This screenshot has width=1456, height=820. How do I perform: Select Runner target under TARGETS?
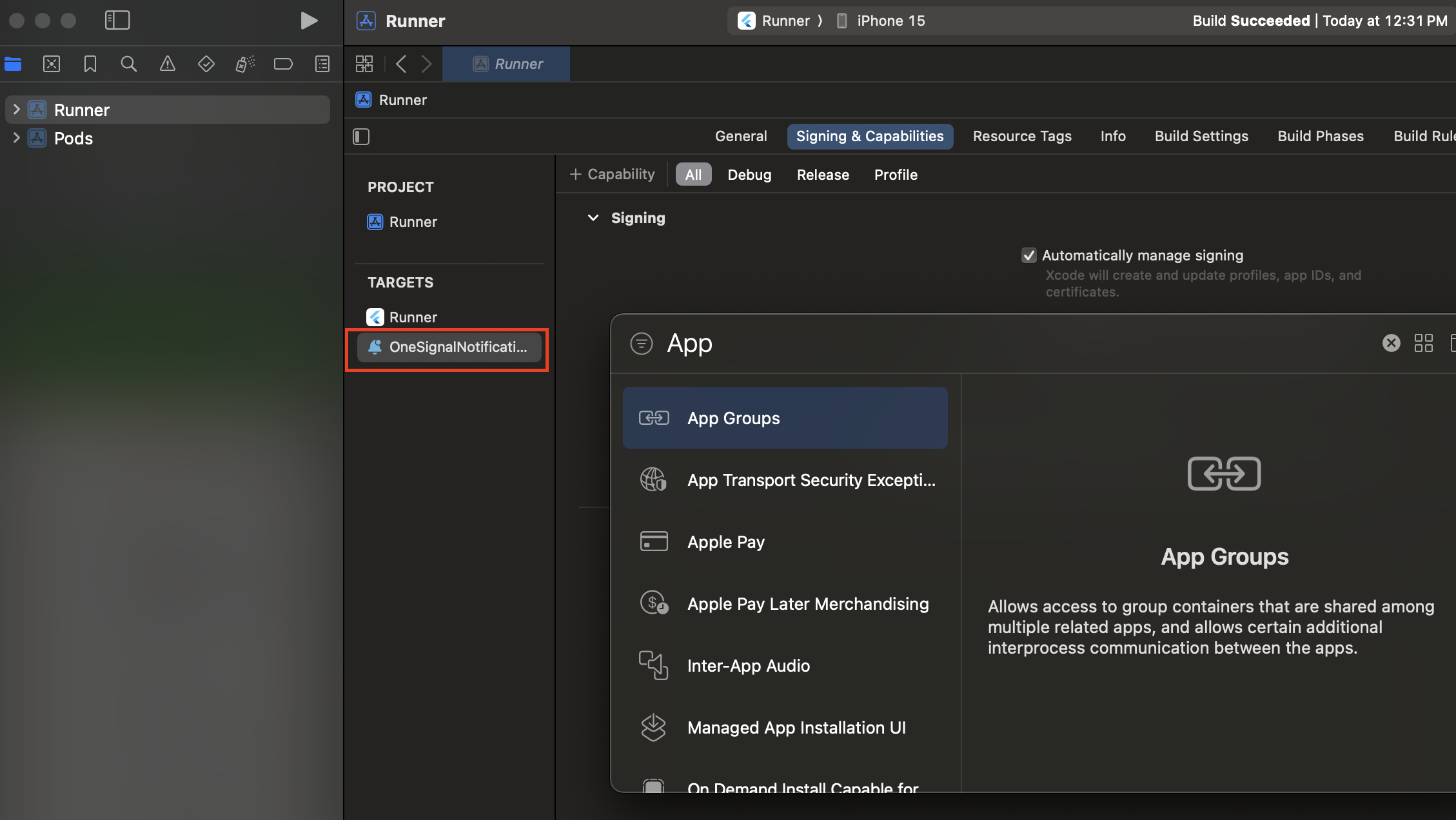413,317
